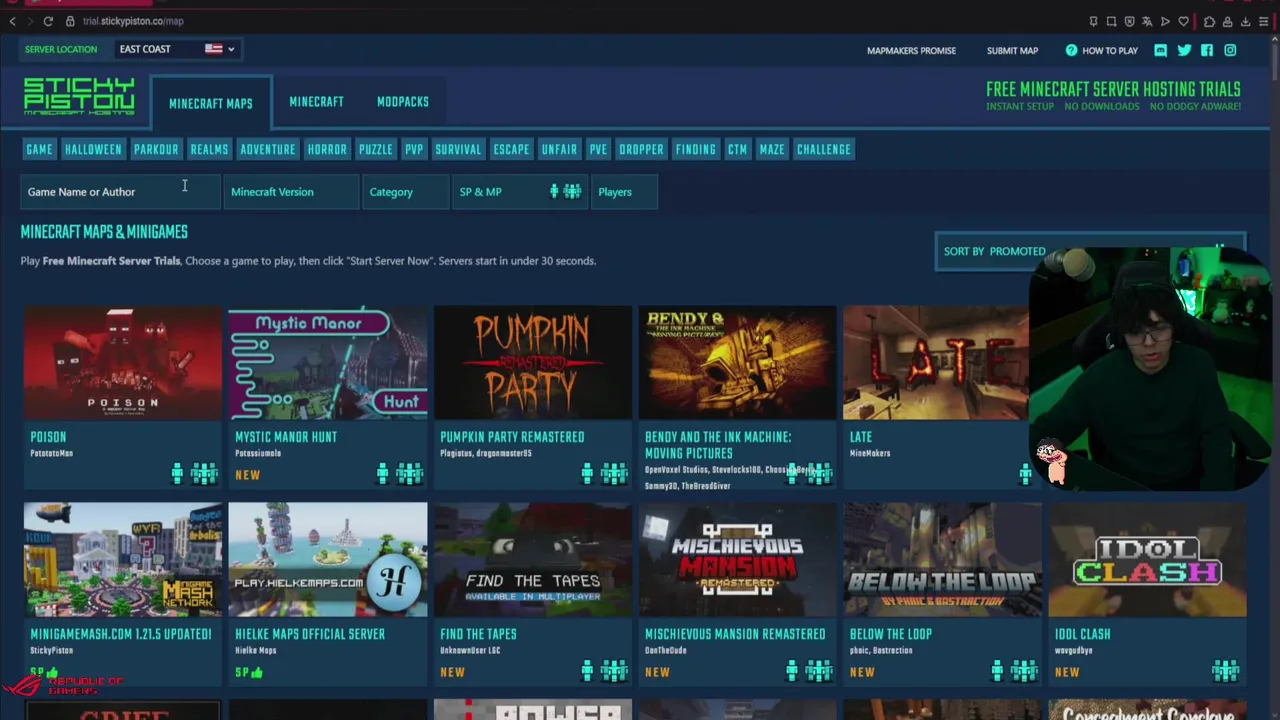Image resolution: width=1280 pixels, height=720 pixels.
Task: Open the Facebook icon link
Action: (x=1207, y=50)
